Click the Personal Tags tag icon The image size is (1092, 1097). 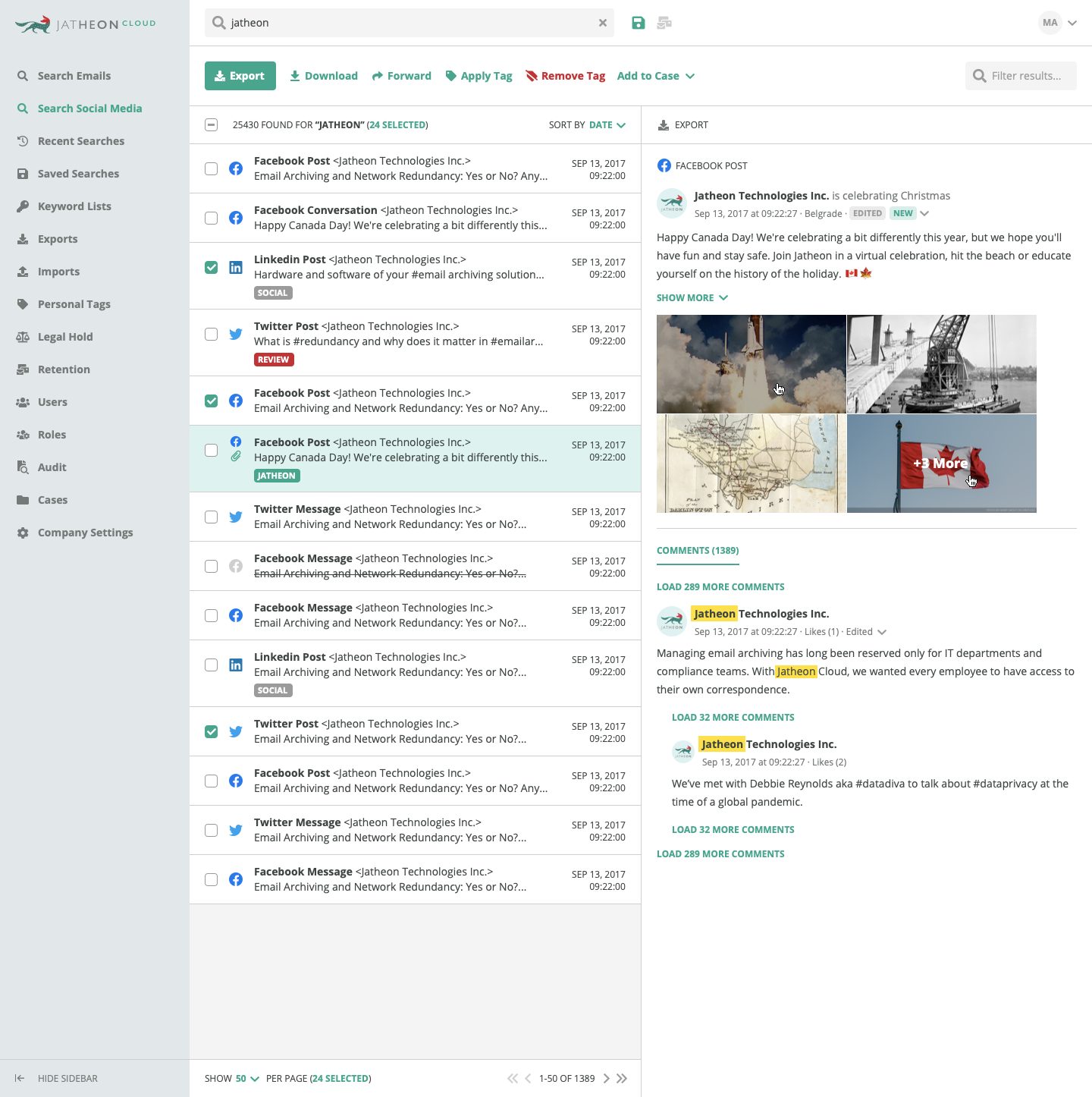click(x=23, y=304)
